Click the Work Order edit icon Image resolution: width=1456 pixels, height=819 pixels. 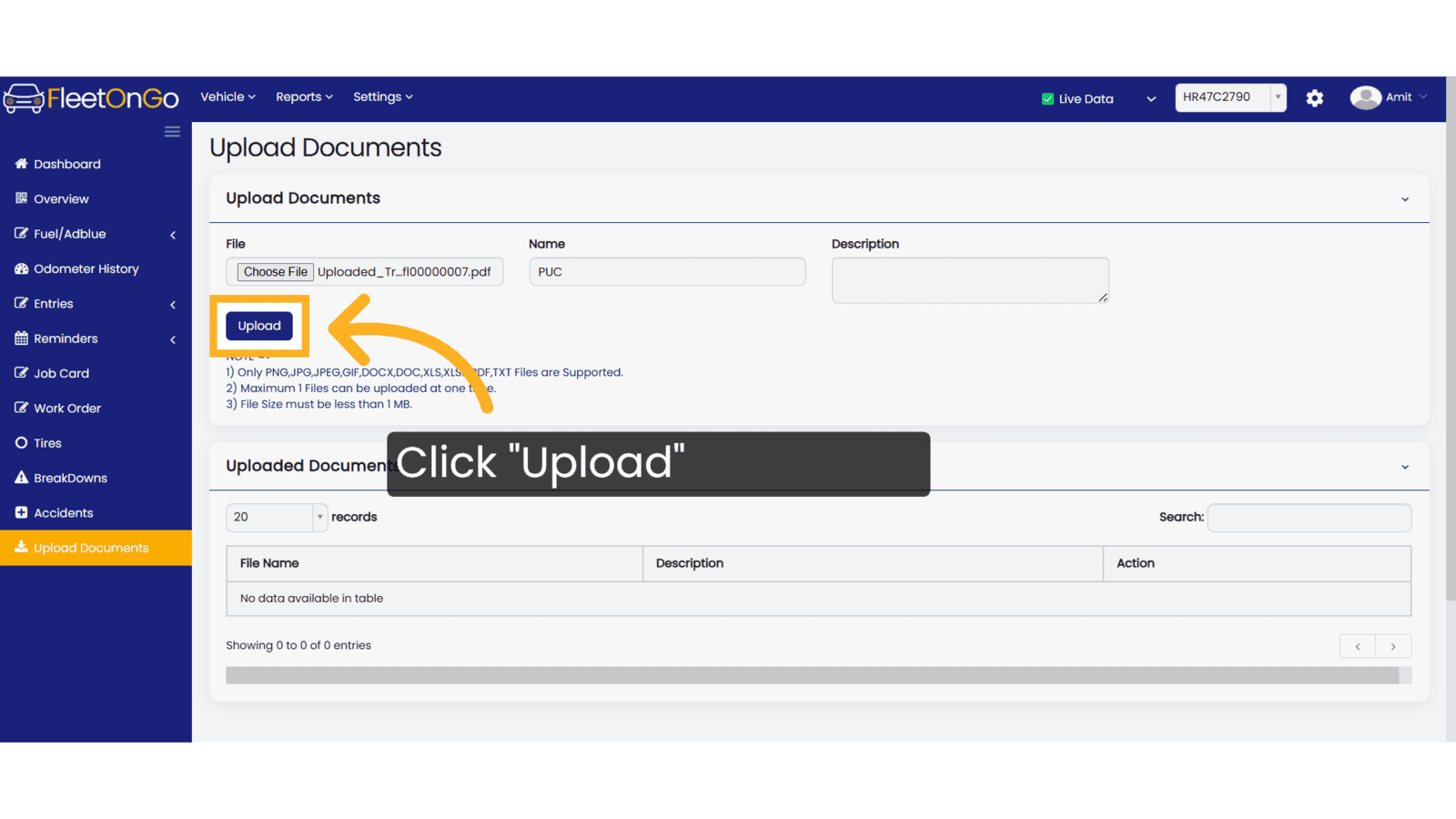click(21, 408)
